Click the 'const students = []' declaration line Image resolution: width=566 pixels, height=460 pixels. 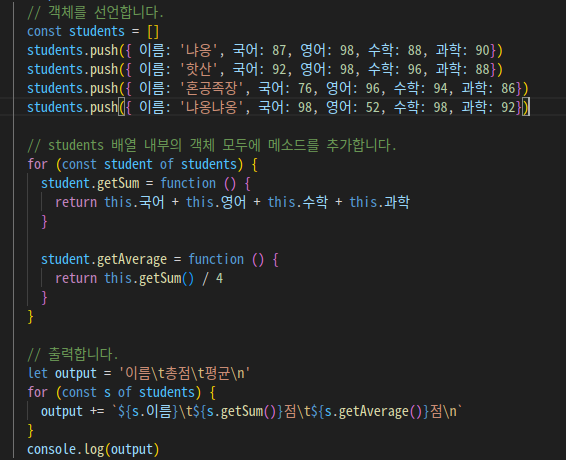(x=93, y=31)
